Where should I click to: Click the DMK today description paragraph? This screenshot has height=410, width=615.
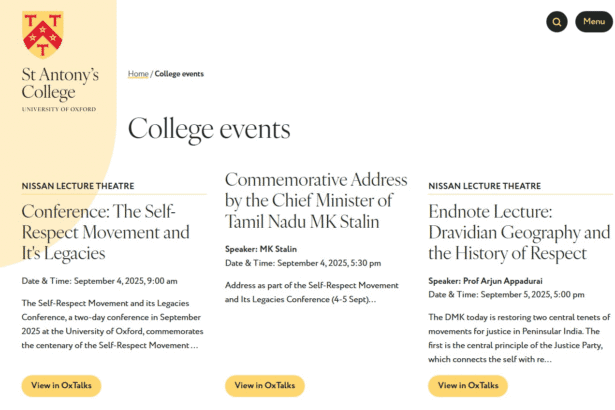(519, 338)
